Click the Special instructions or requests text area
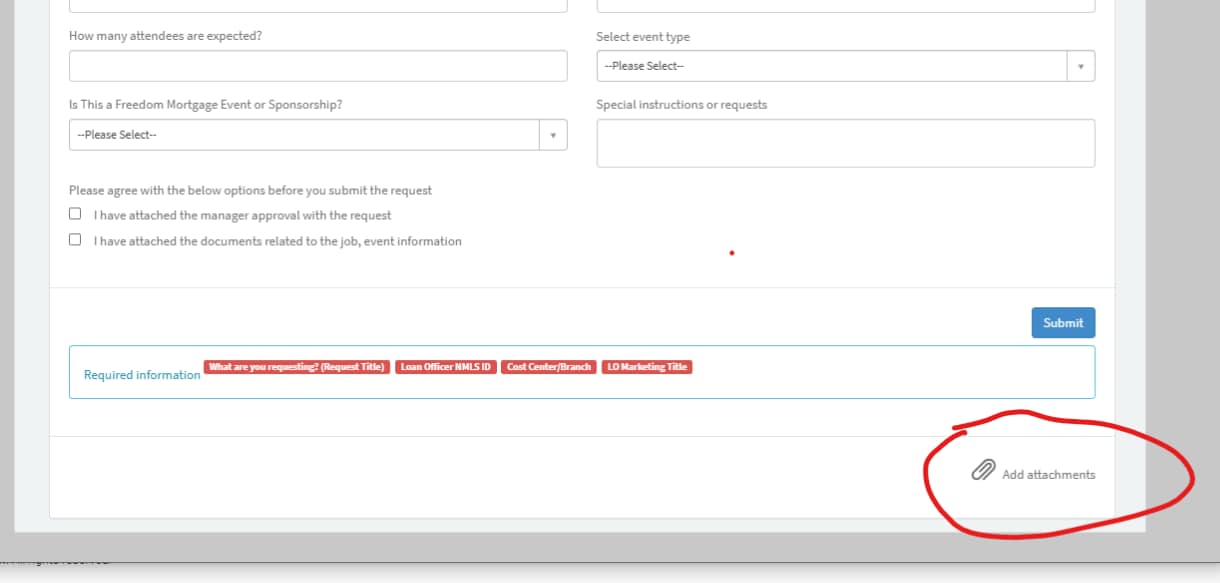1220x583 pixels. pyautogui.click(x=845, y=142)
